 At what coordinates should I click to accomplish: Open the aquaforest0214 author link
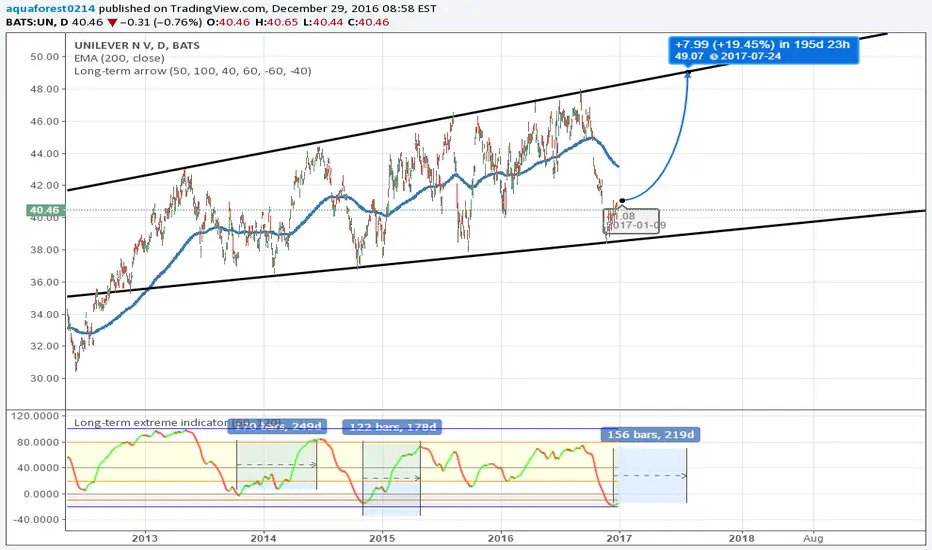pyautogui.click(x=51, y=9)
